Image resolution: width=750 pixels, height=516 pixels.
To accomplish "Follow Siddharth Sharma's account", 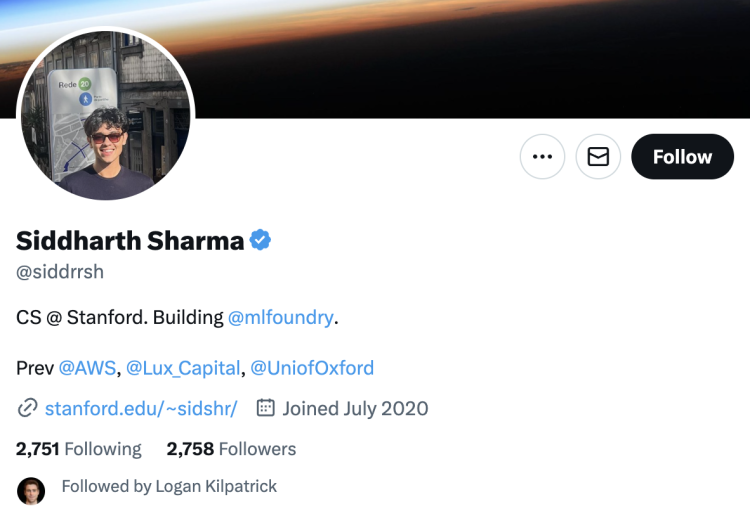I will [x=682, y=157].
